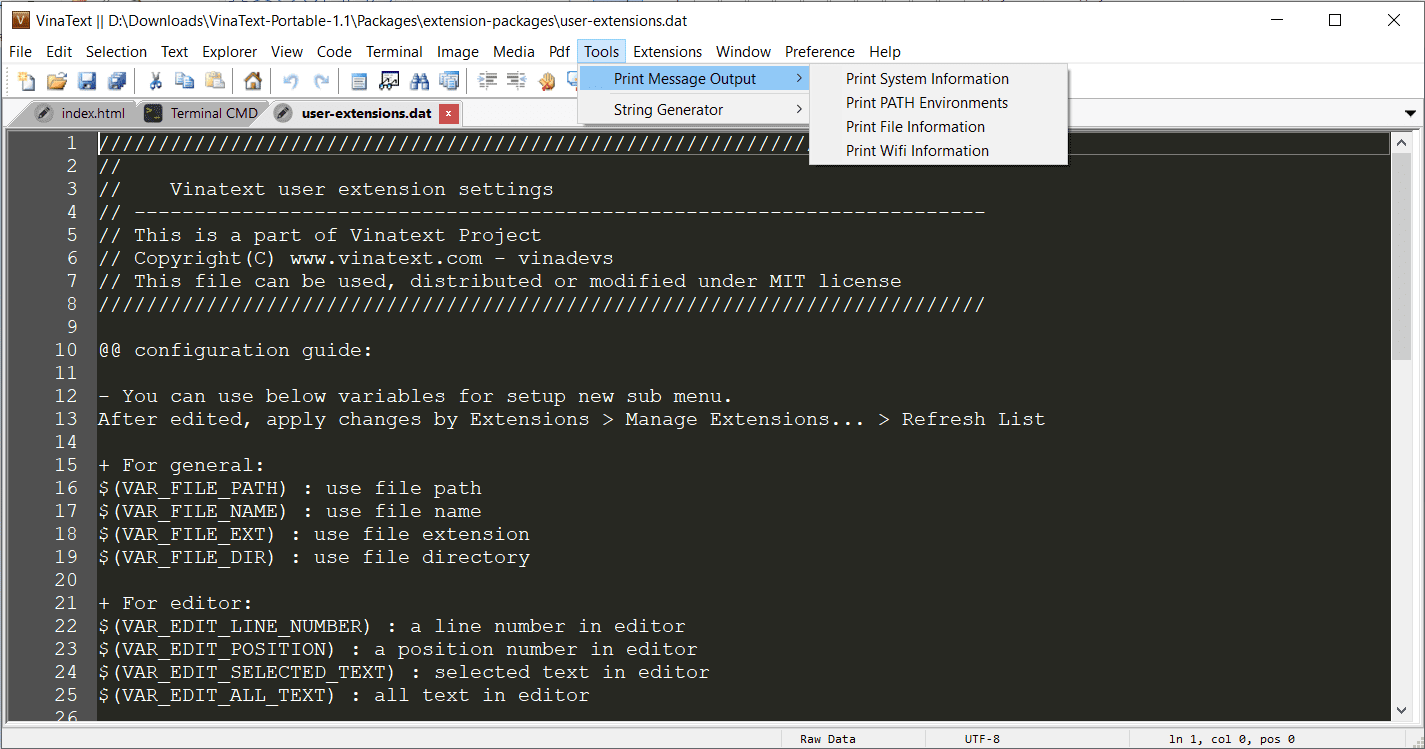The width and height of the screenshot is (1425, 749).
Task: Click the Redo arrow icon
Action: [321, 81]
